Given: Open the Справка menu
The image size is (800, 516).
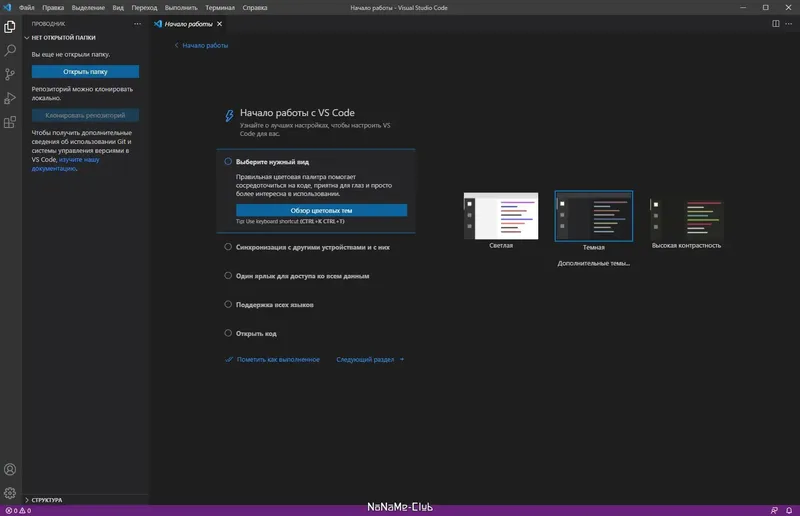Looking at the screenshot, I should coord(255,8).
